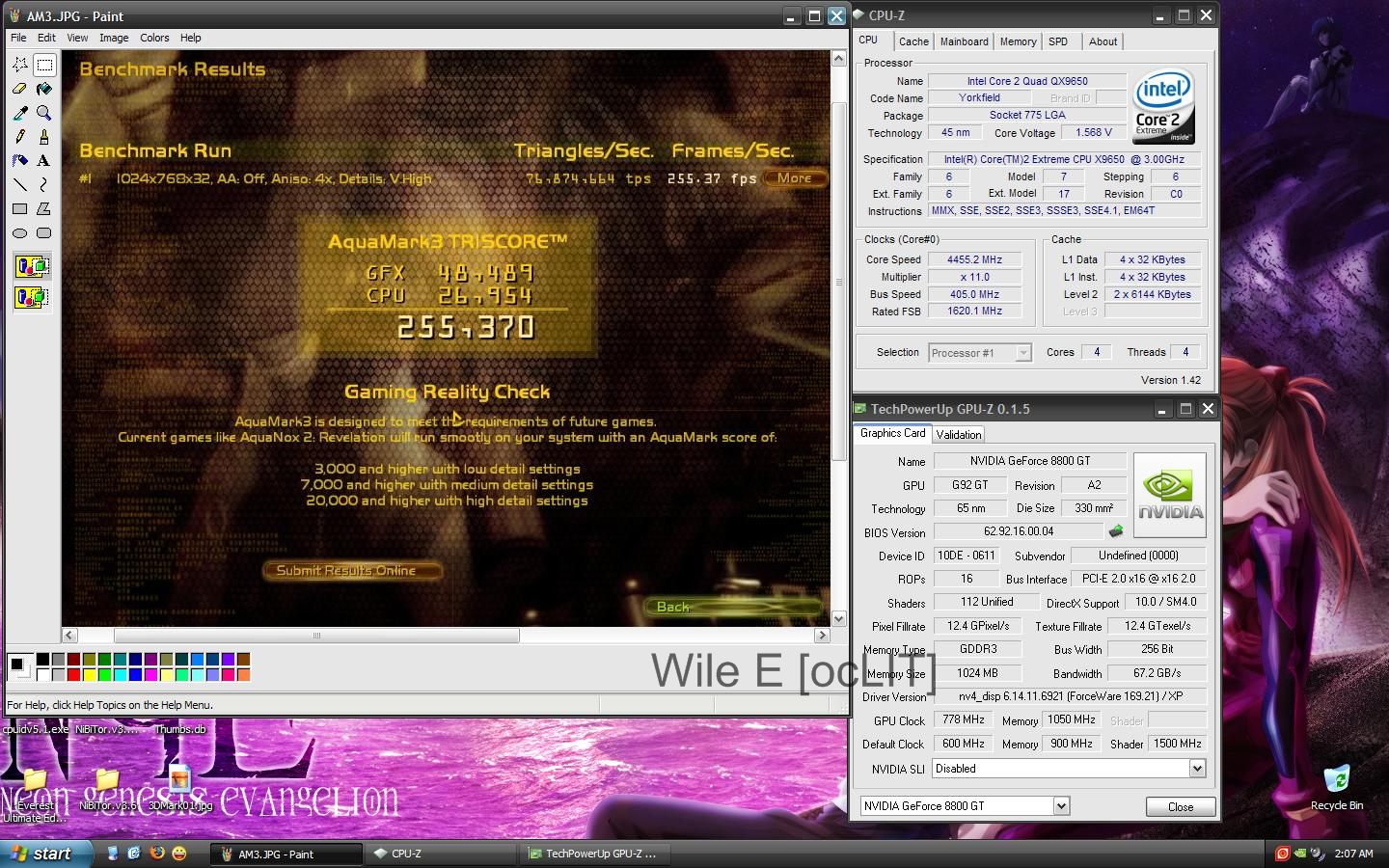Image resolution: width=1389 pixels, height=868 pixels.
Task: Click the Core Speed value 4455.2 MHz
Action: click(974, 259)
